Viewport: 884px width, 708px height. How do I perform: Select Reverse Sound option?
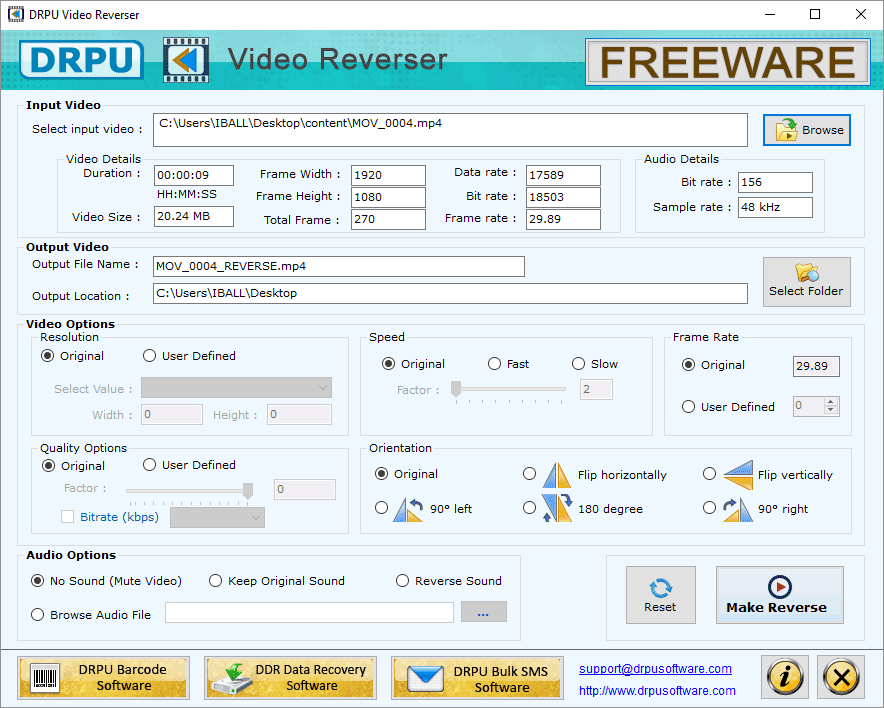click(x=403, y=581)
